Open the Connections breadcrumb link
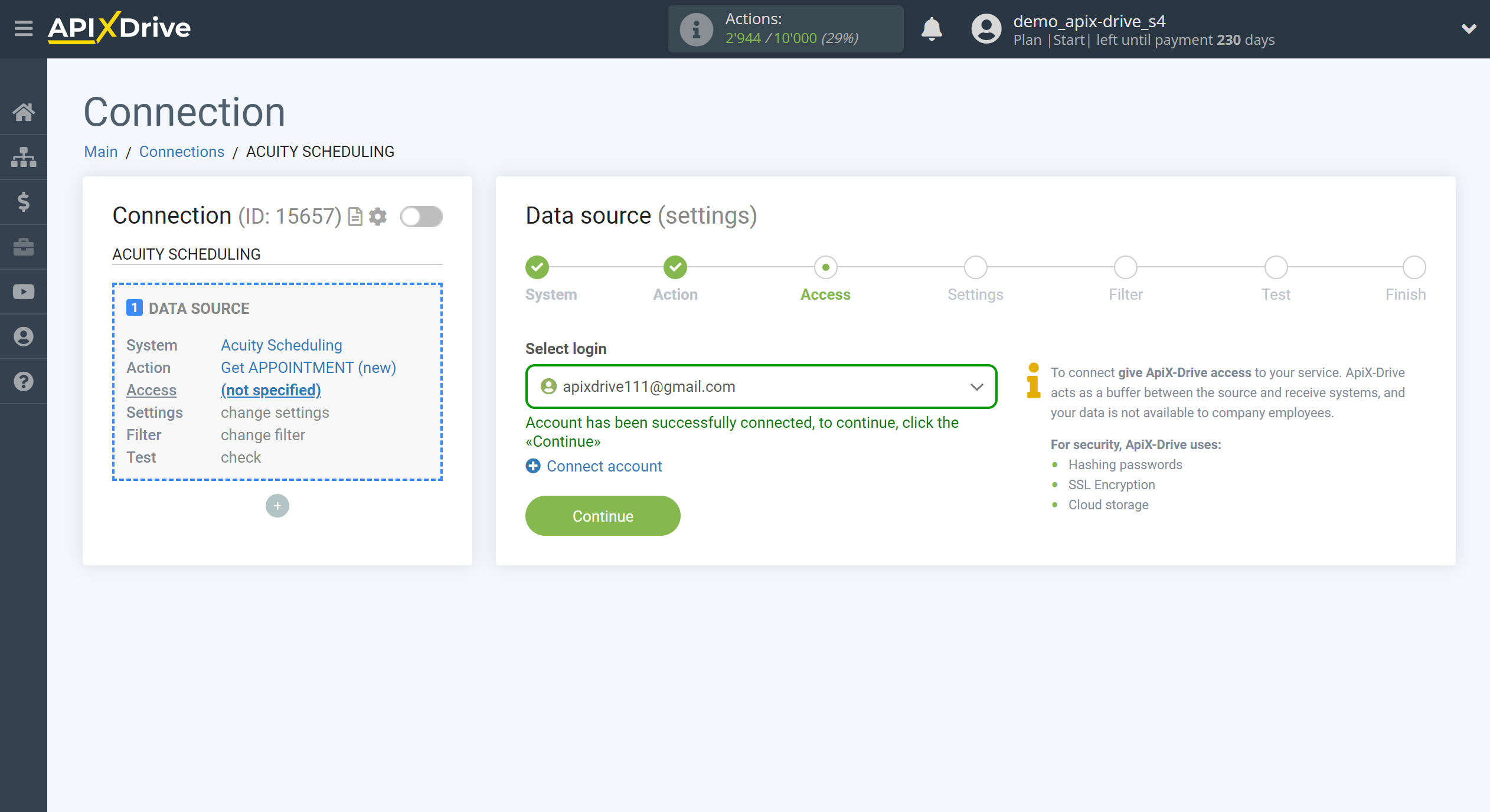Screen dimensions: 1490x812 (x=182, y=152)
